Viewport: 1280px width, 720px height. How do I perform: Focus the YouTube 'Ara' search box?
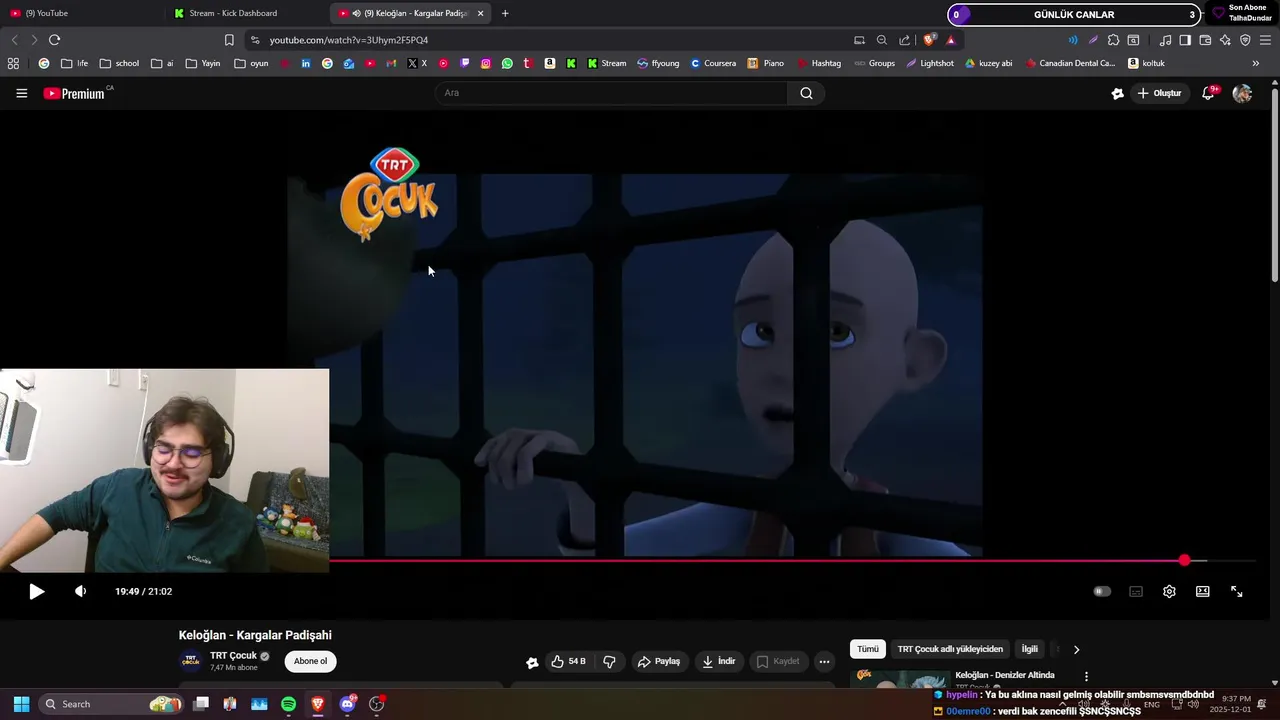(x=612, y=93)
